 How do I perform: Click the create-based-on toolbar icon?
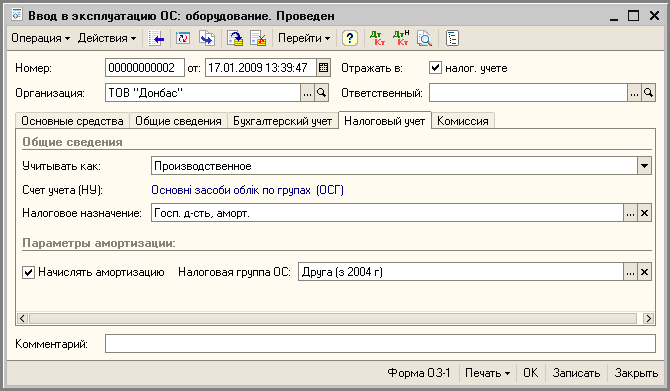tap(207, 38)
